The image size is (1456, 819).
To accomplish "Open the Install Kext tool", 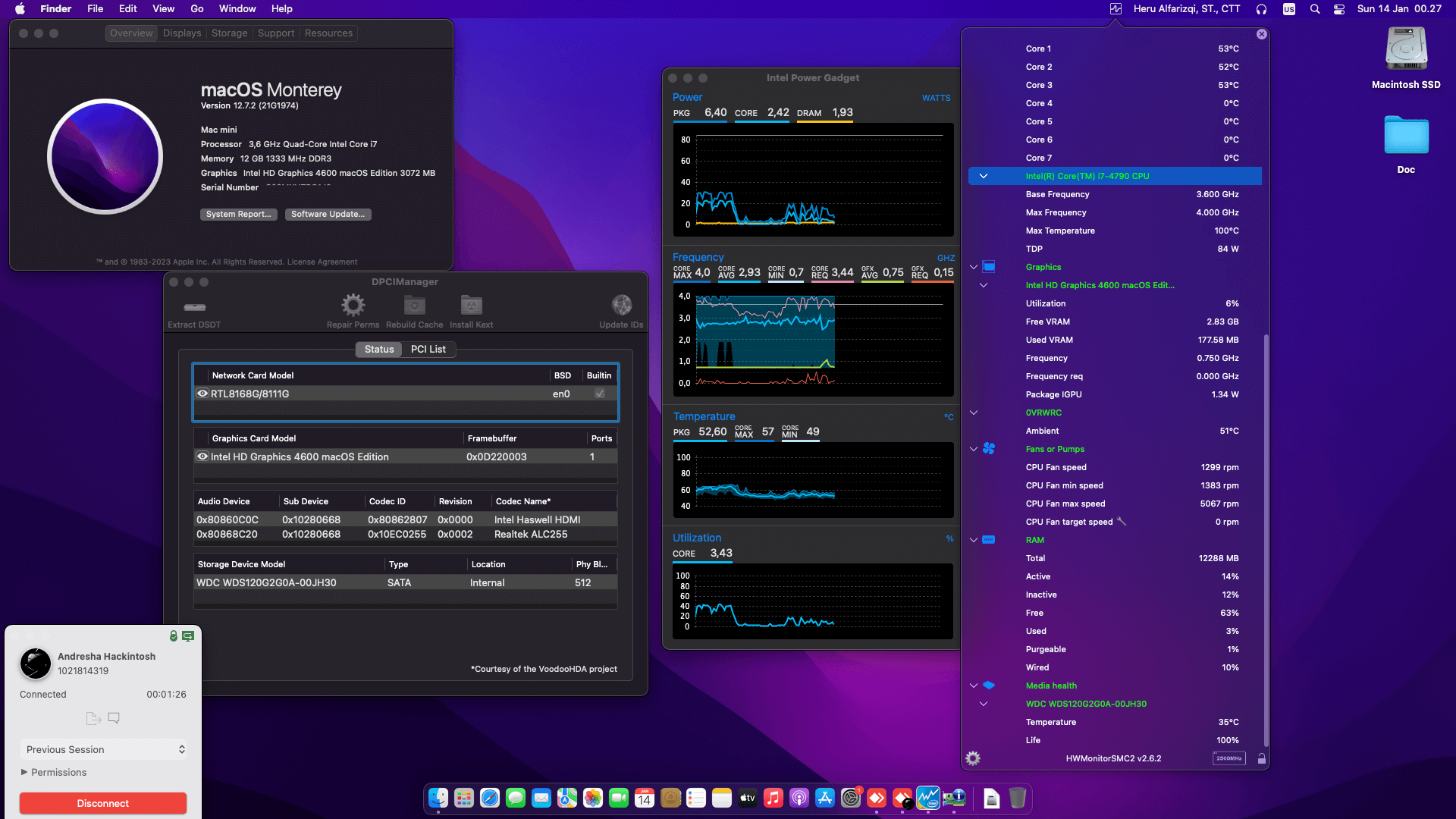I will [471, 306].
